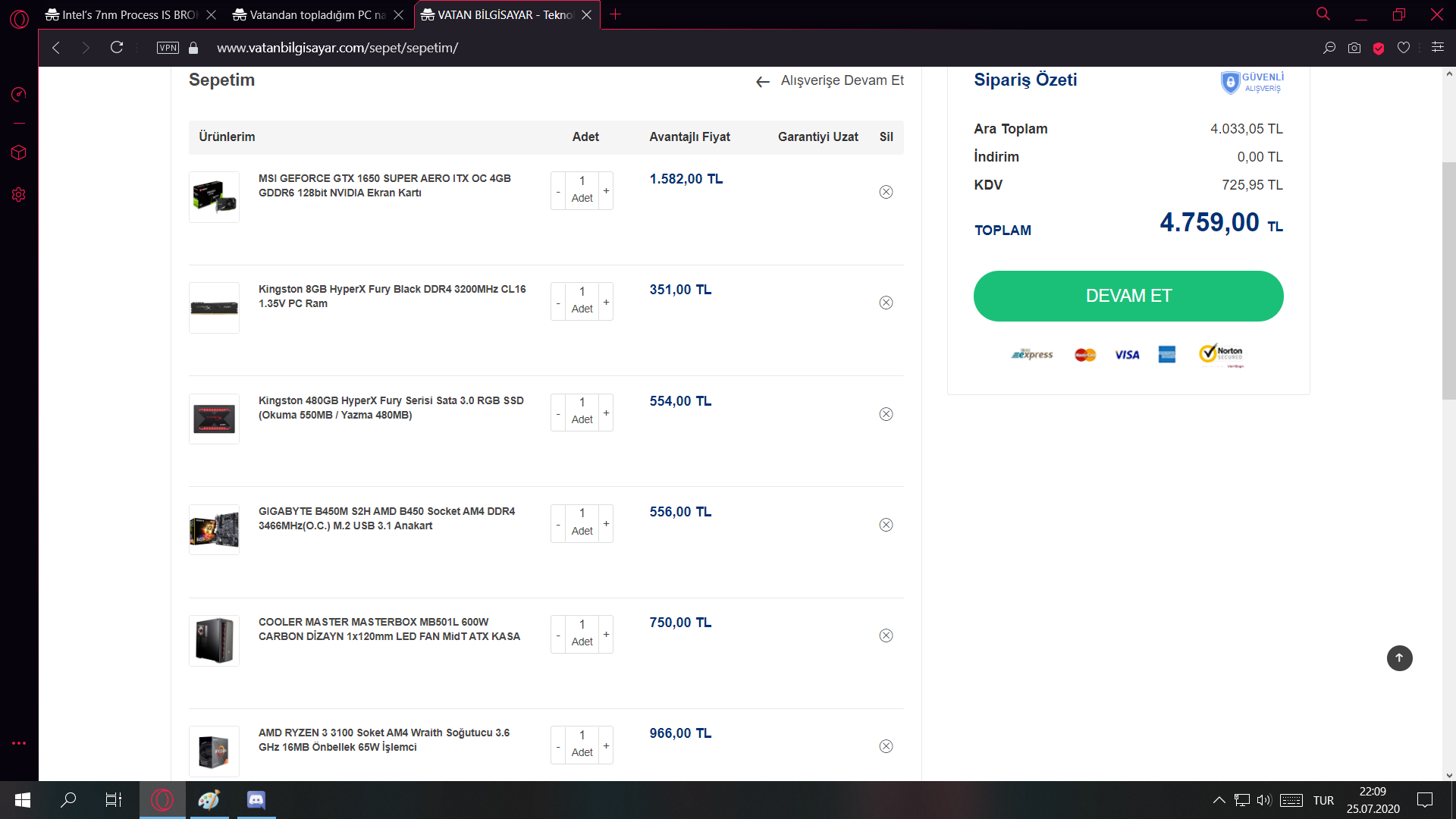Delete the AMD Ryzen 3 3100 item
The width and height of the screenshot is (1456, 819).
tap(886, 746)
